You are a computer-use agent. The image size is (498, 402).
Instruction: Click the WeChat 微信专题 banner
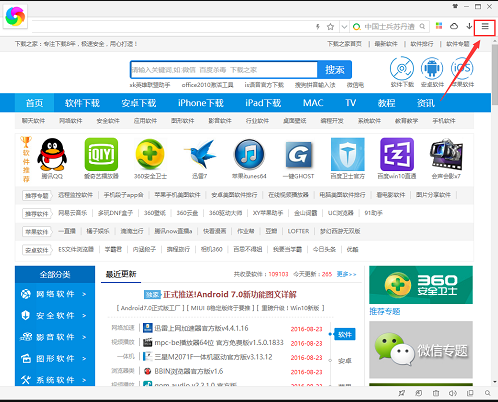421,350
